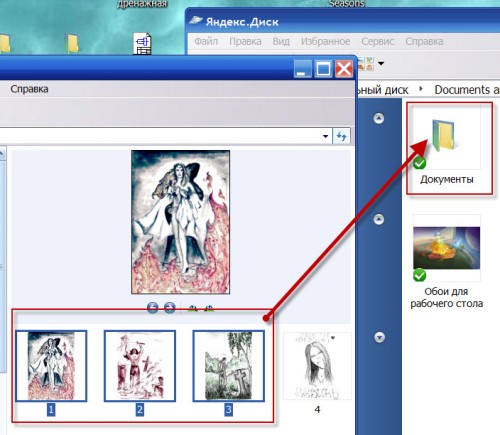The width and height of the screenshot is (500, 435).
Task: Select thumbnail 2 of man raising weapon
Action: pyautogui.click(x=140, y=366)
